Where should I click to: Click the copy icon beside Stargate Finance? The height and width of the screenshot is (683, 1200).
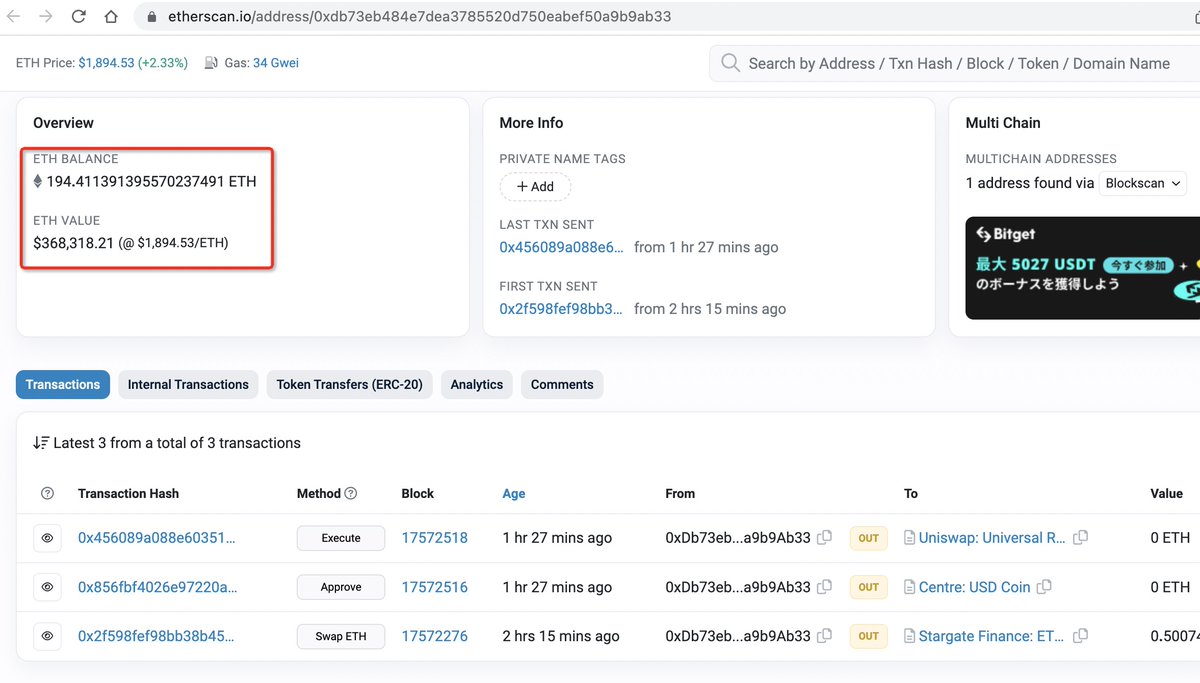pos(1081,636)
